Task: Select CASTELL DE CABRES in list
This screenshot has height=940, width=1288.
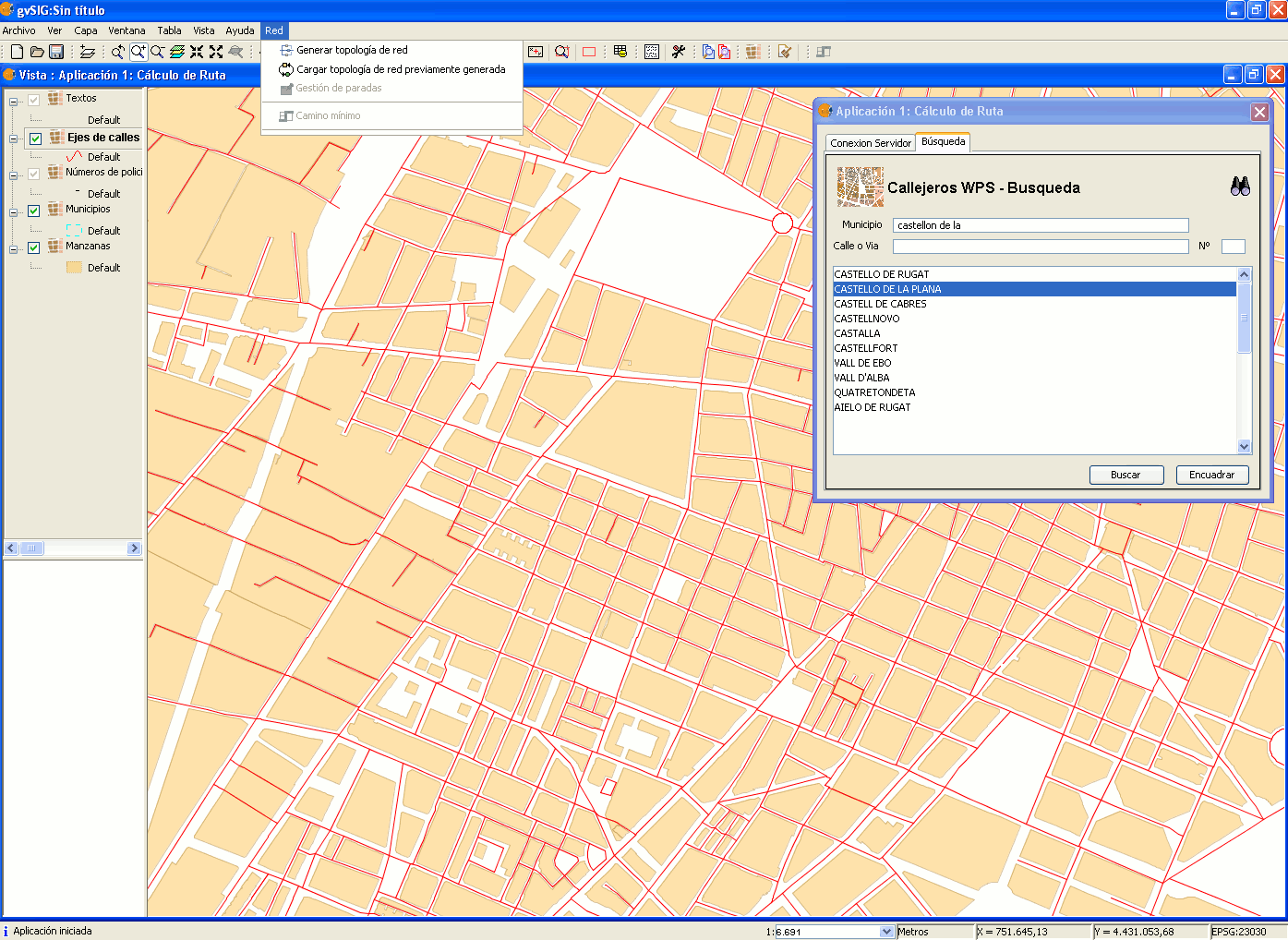Action: (x=1034, y=304)
